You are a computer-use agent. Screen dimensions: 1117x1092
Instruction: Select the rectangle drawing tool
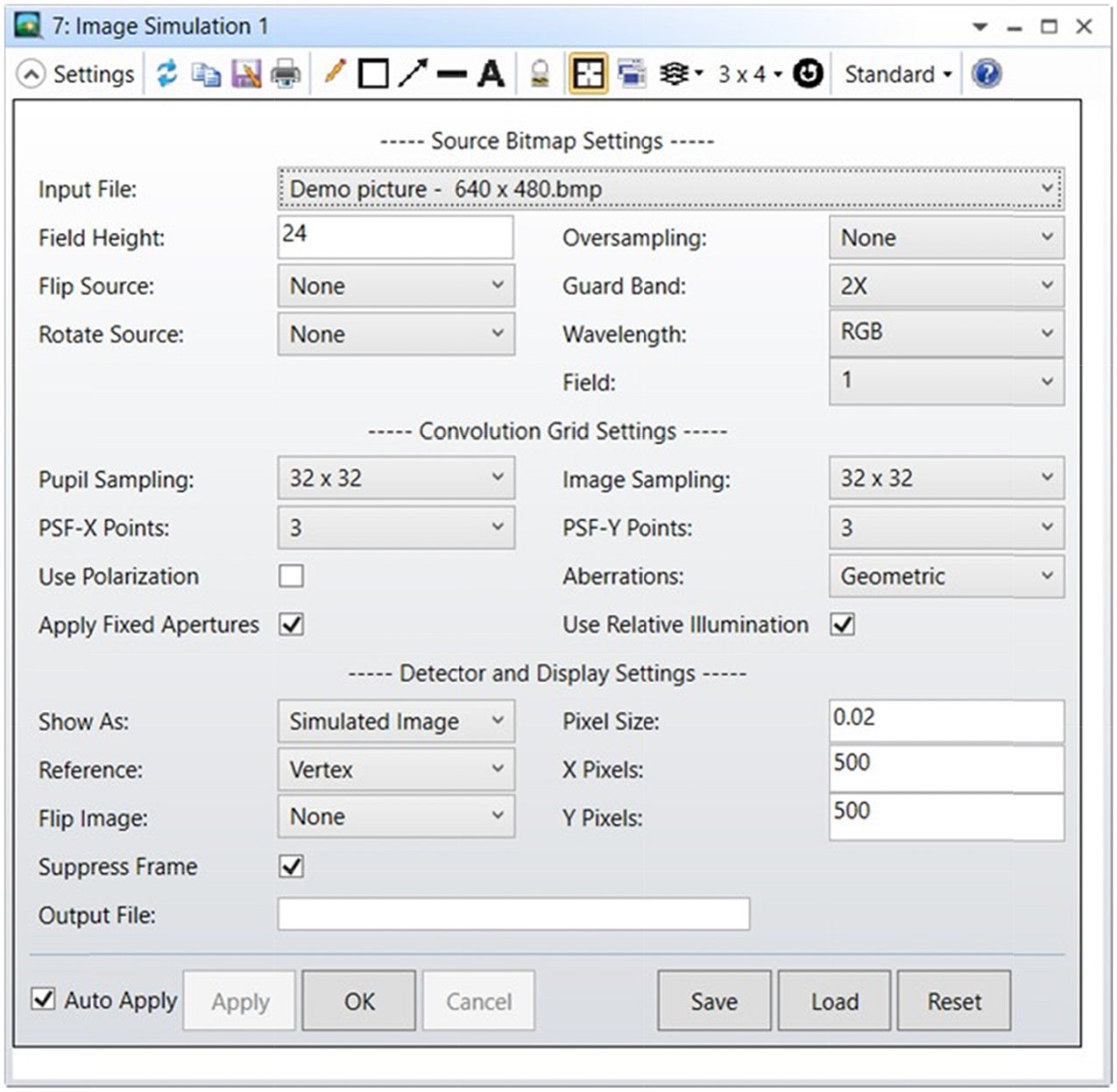click(374, 74)
